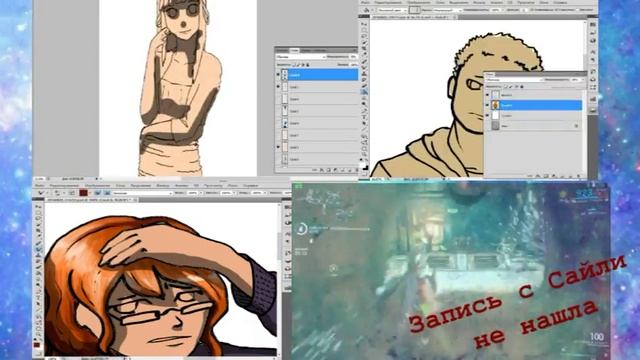Click lock transparent pixels icon in left layers panel
640x360 pixels.
293,65
